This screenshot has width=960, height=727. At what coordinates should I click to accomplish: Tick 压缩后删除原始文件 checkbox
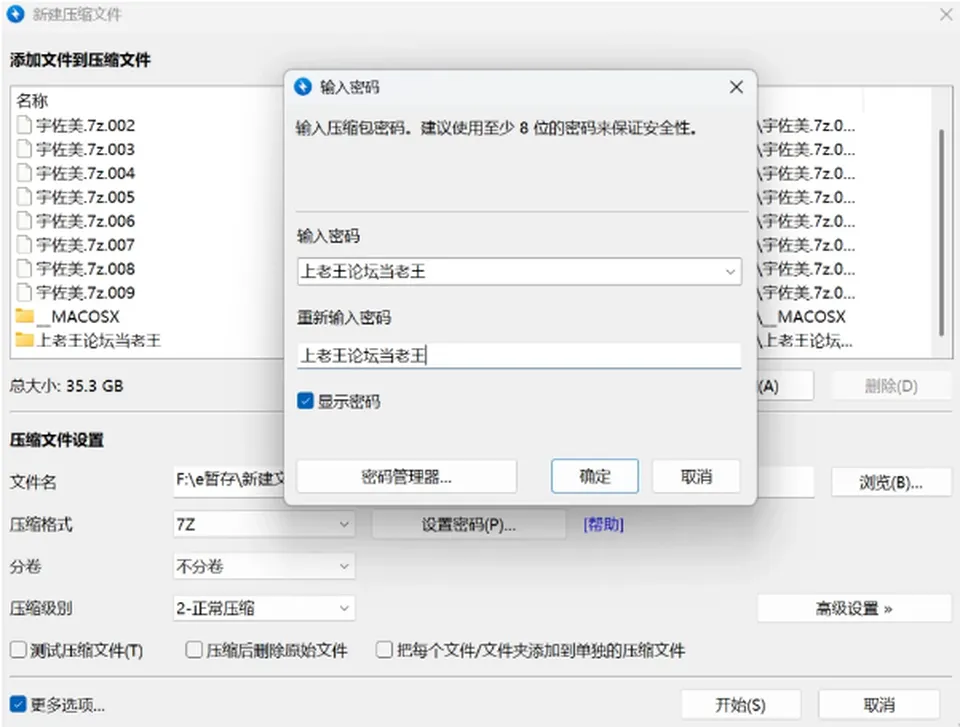194,650
